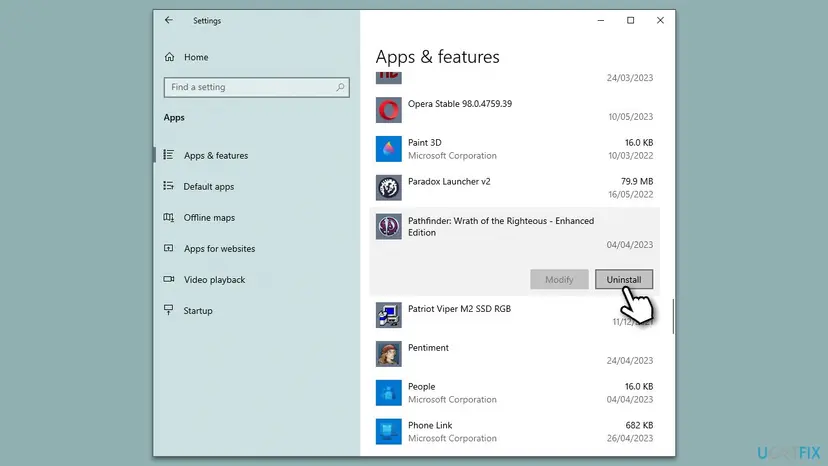This screenshot has height=466, width=828.
Task: Click the search magnifier icon
Action: point(340,87)
